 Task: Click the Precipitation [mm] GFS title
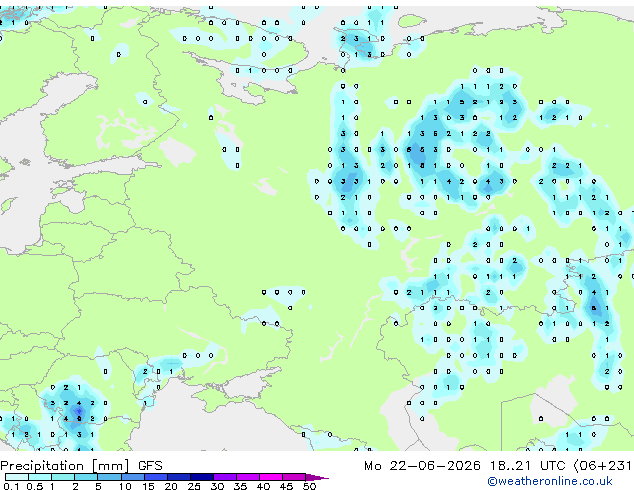click(81, 466)
